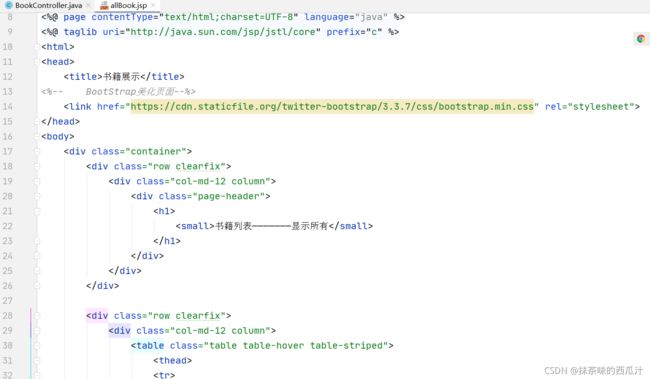Click the taglib keyword on line 9
The height and width of the screenshot is (379, 650).
(80, 32)
